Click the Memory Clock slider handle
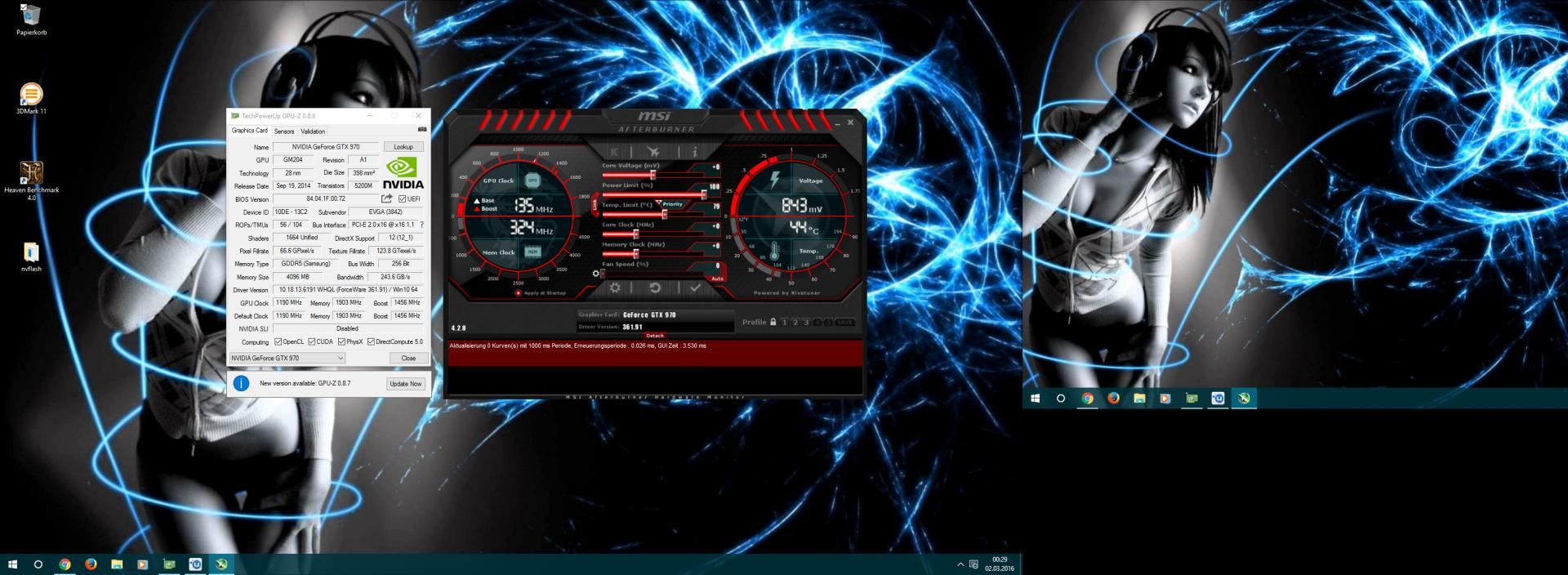The width and height of the screenshot is (1568, 575). pyautogui.click(x=635, y=253)
